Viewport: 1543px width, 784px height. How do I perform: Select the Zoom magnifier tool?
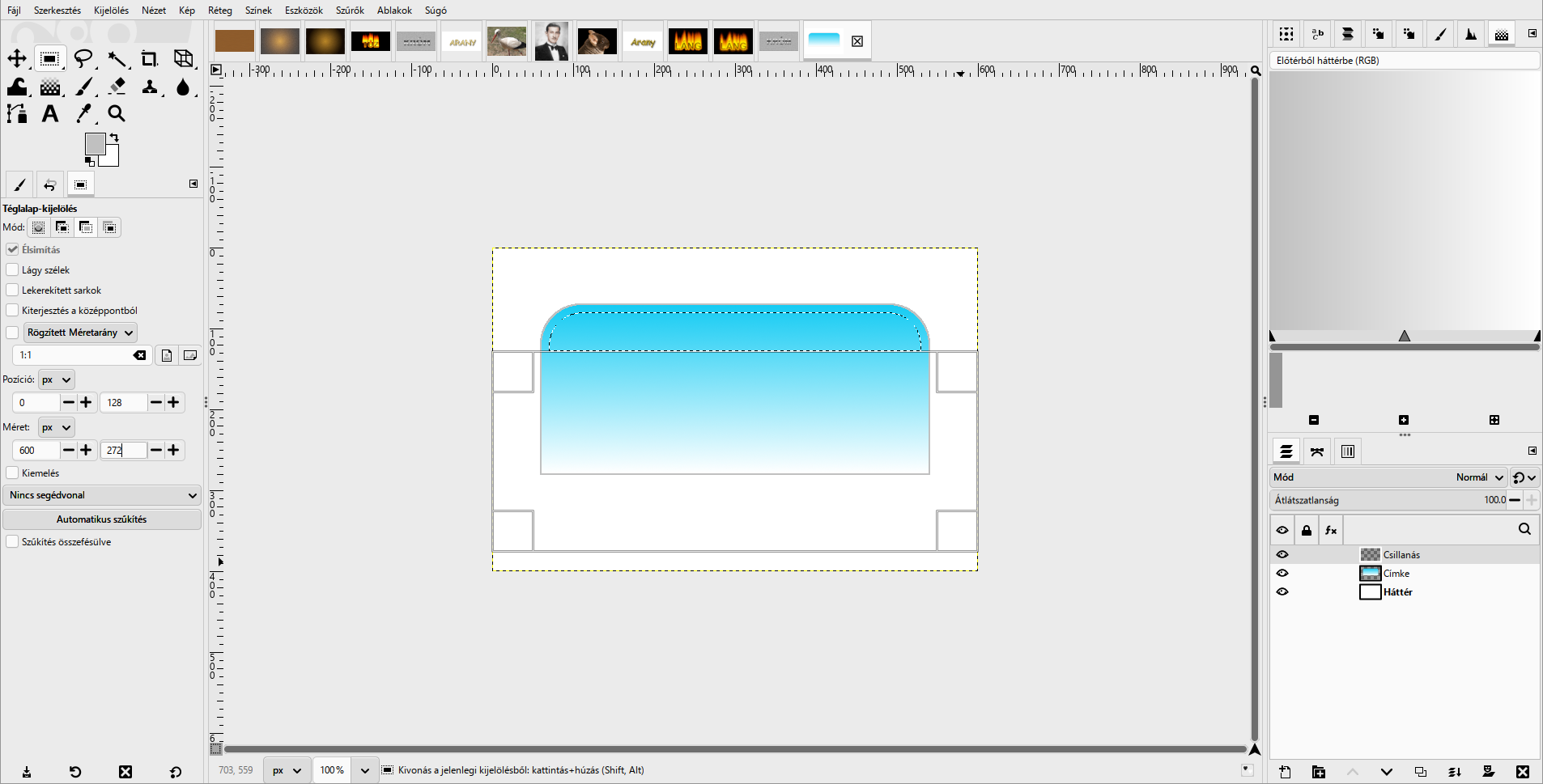pyautogui.click(x=117, y=113)
